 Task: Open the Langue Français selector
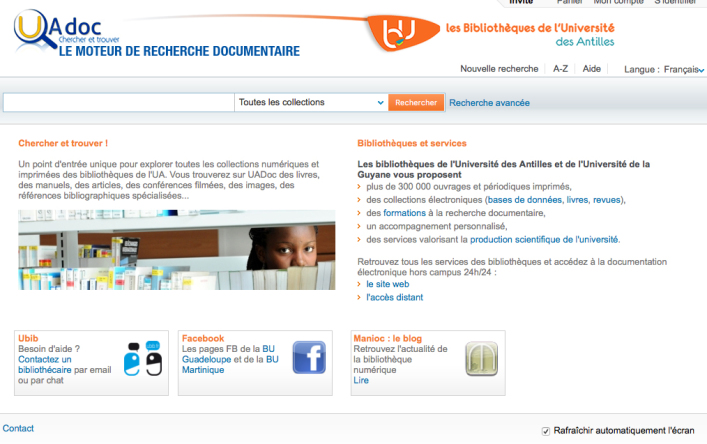[x=684, y=69]
